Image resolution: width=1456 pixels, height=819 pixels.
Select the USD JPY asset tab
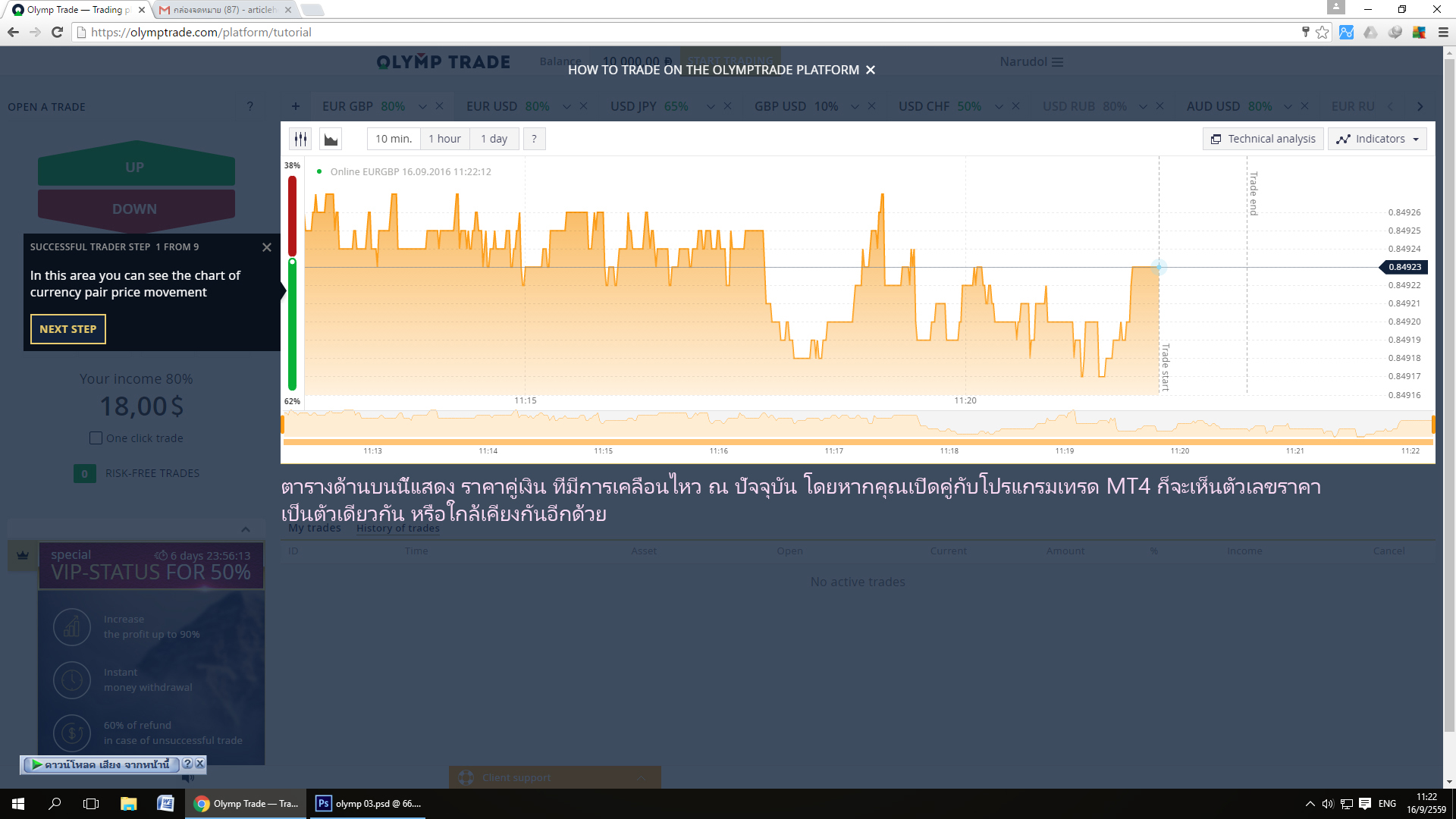649,106
